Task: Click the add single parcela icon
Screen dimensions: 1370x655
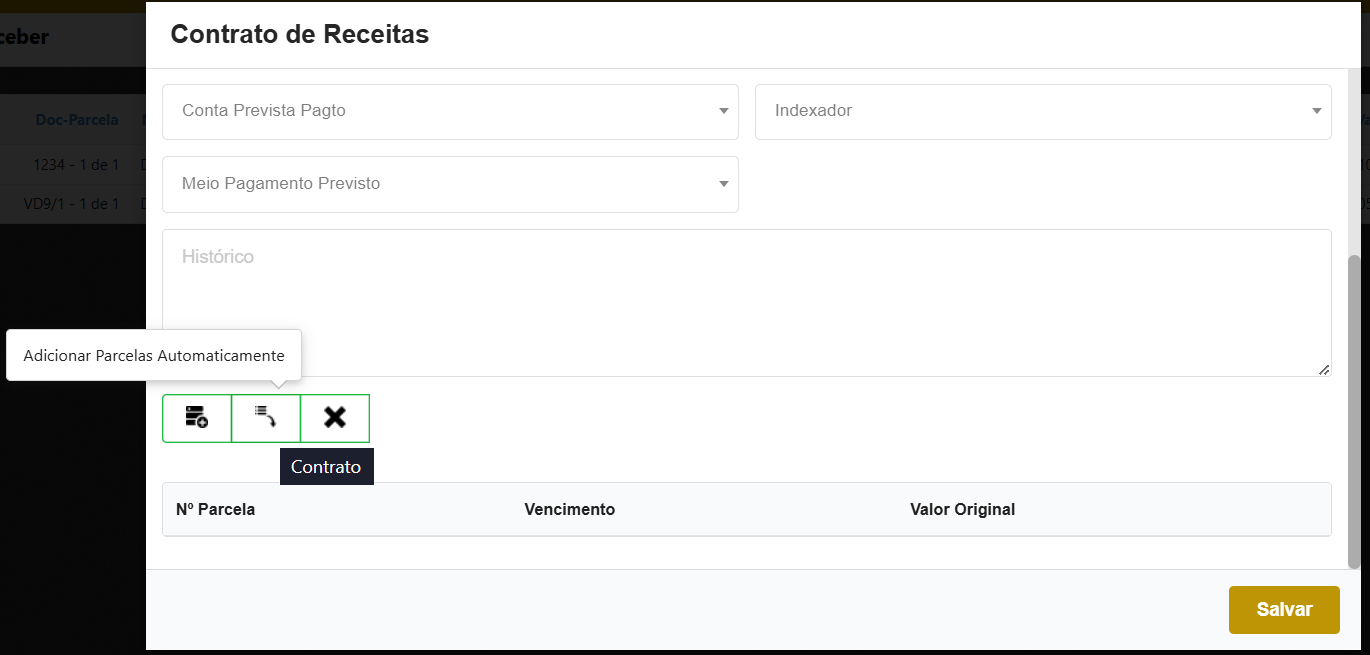Action: tap(197, 418)
